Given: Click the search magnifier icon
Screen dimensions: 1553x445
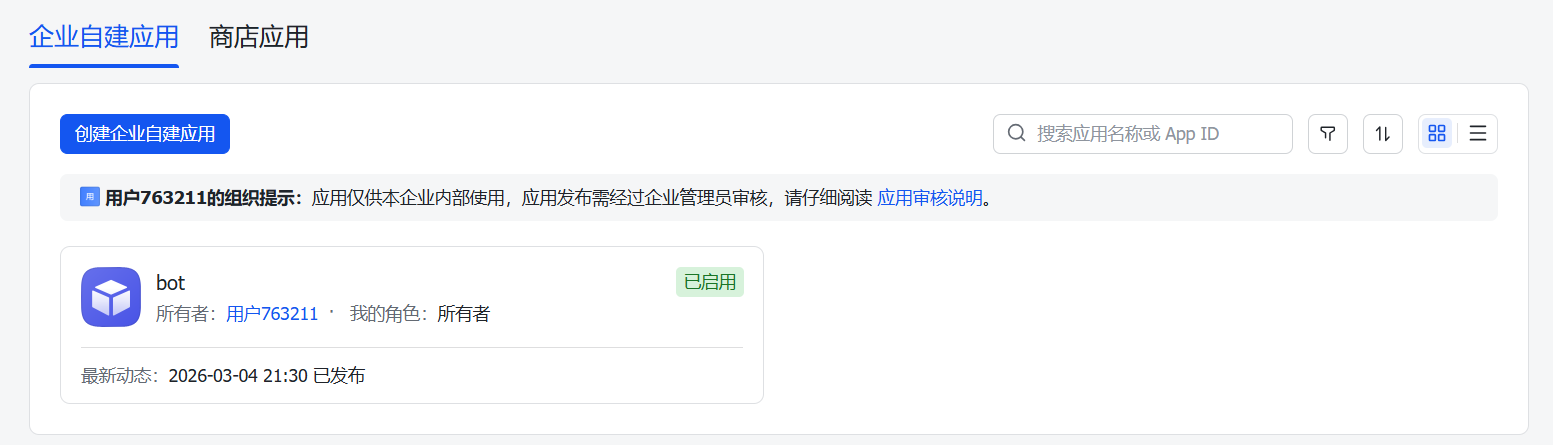Looking at the screenshot, I should (x=1016, y=134).
